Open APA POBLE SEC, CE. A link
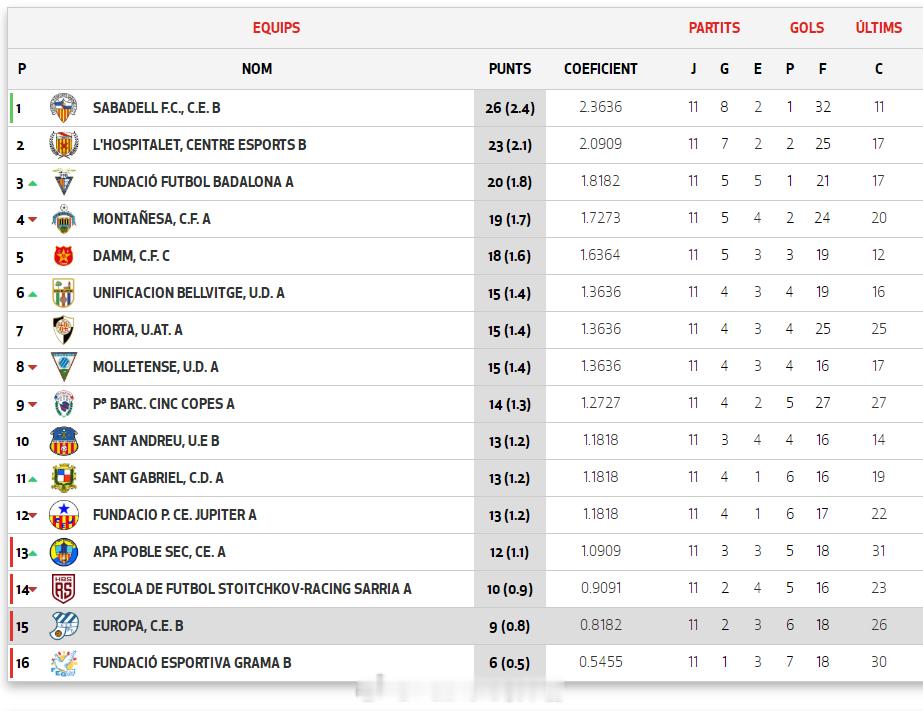This screenshot has height=711, width=923. pyautogui.click(x=159, y=552)
